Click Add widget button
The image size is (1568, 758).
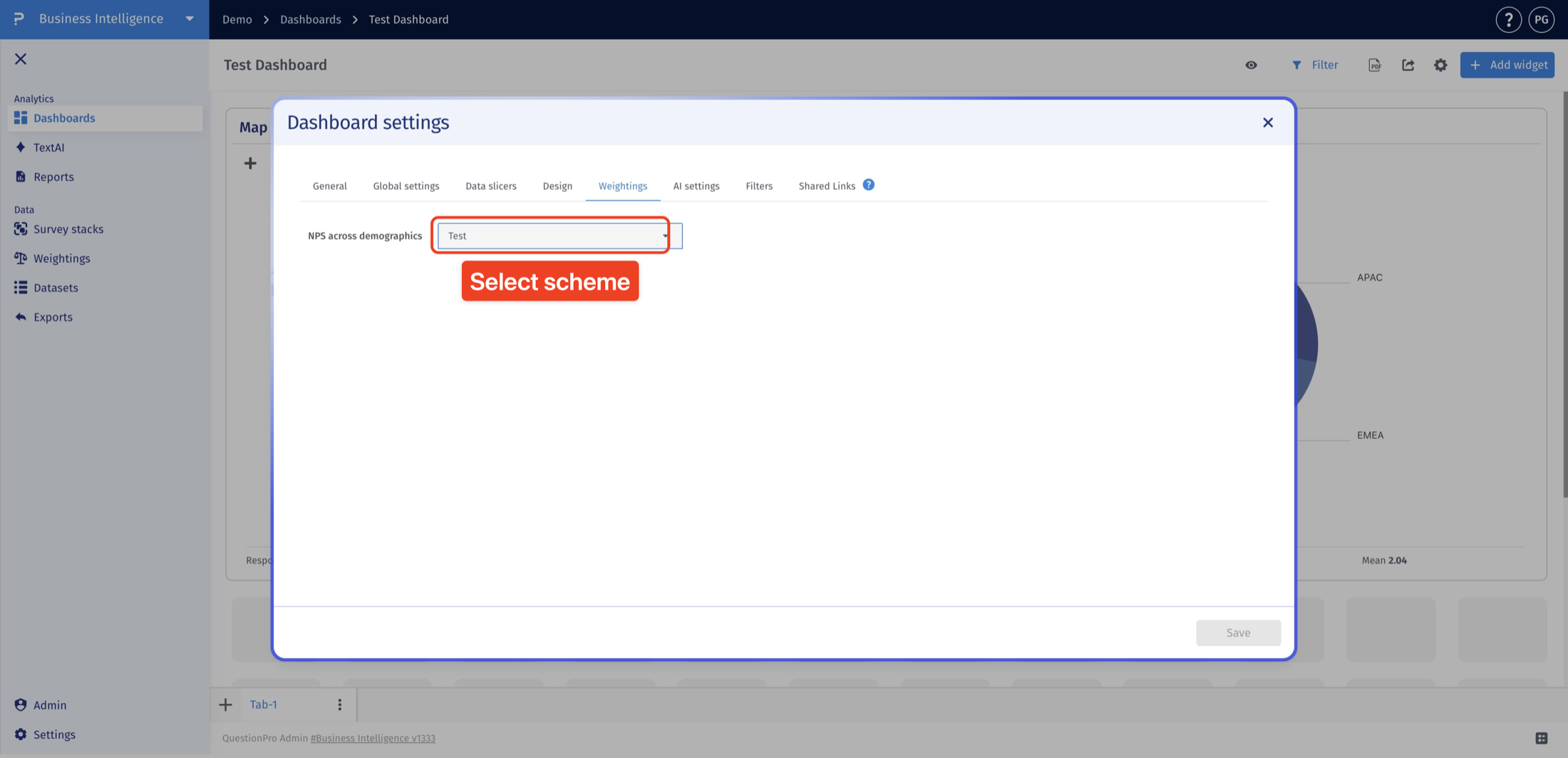click(1507, 65)
